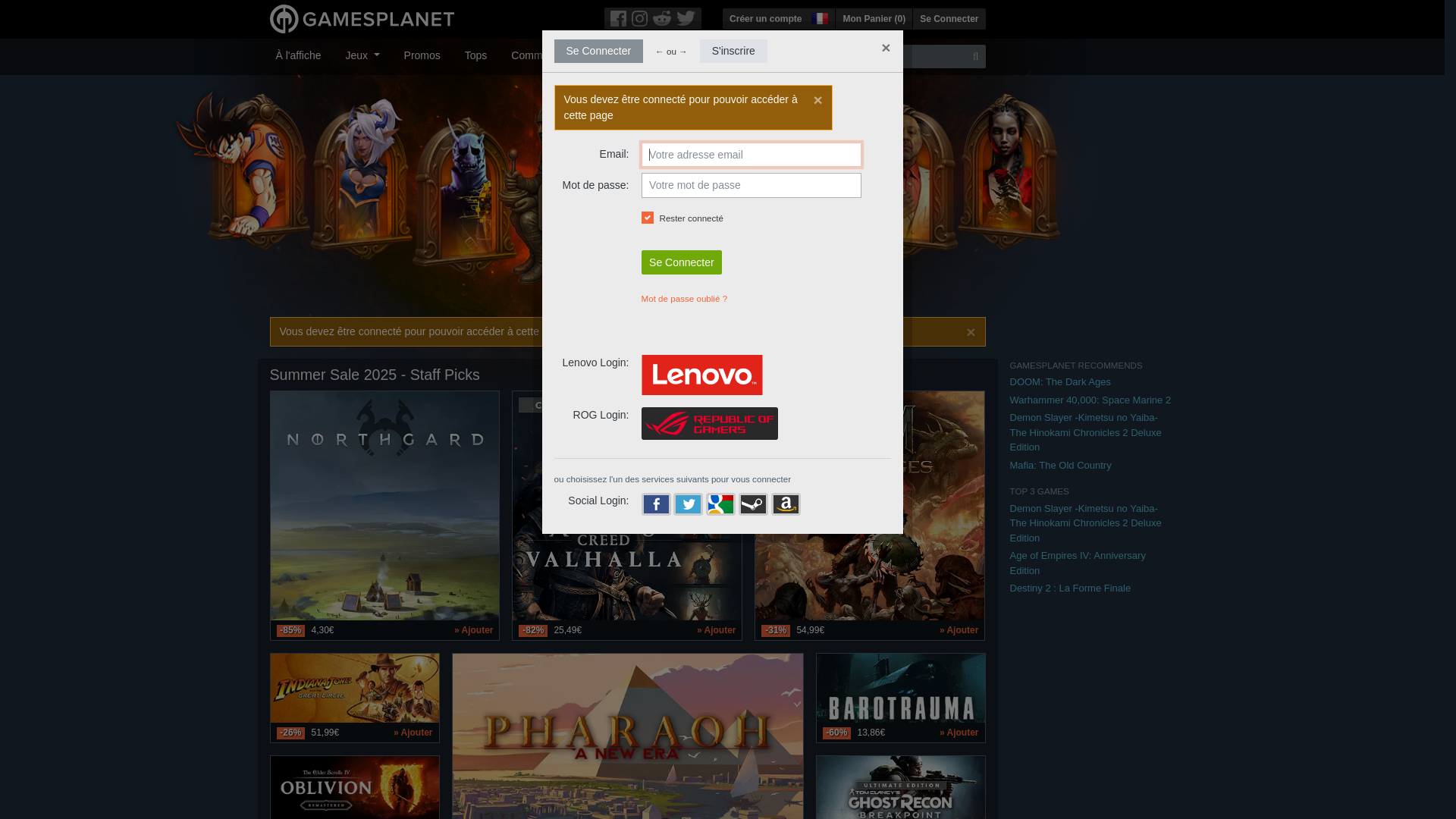Switch to the Se Connecter tab in dialog

point(598,51)
